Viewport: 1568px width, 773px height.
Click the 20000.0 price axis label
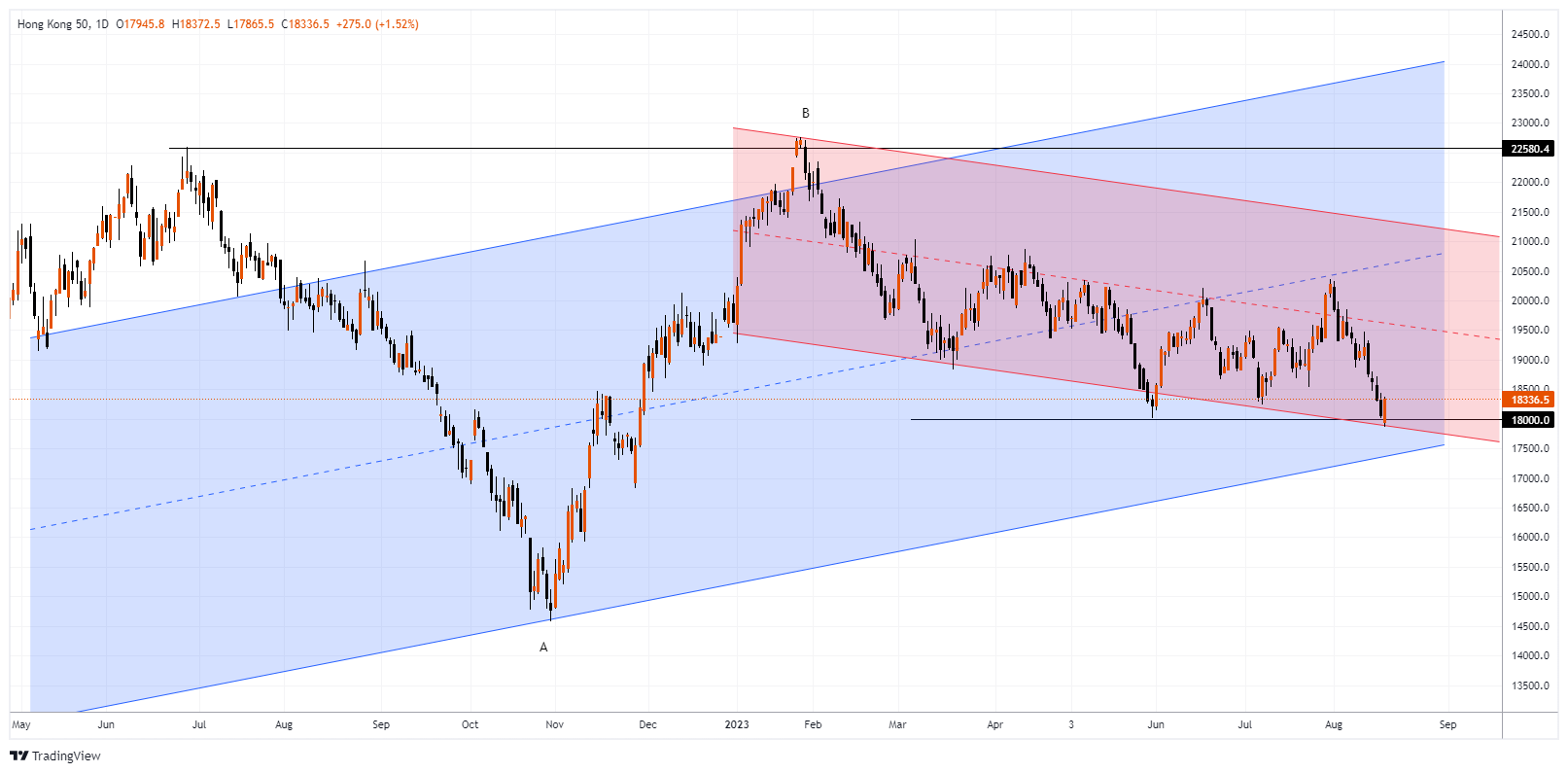point(1530,300)
